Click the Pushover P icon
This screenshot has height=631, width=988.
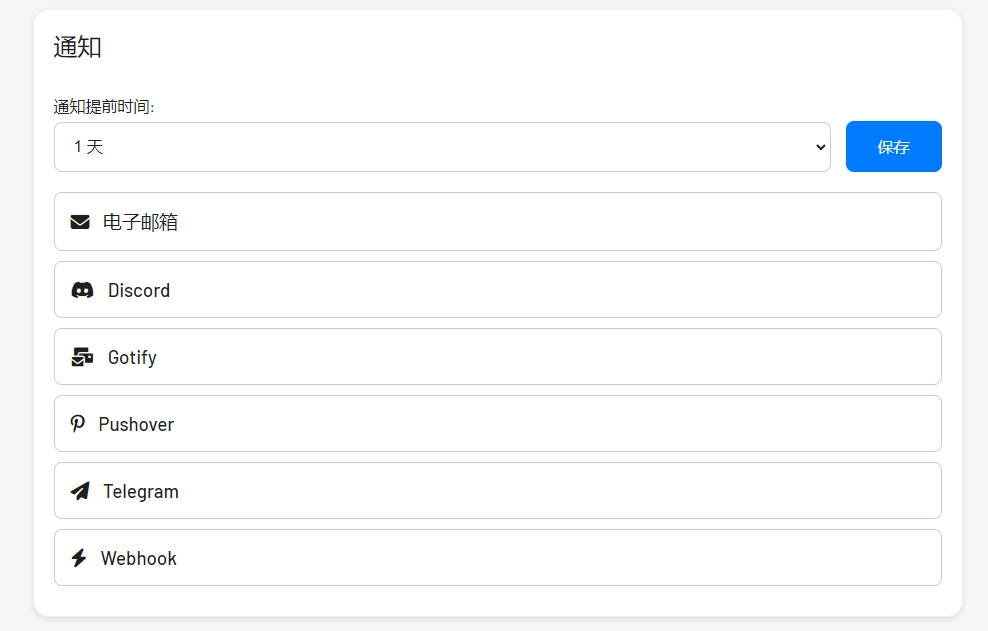pos(77,424)
